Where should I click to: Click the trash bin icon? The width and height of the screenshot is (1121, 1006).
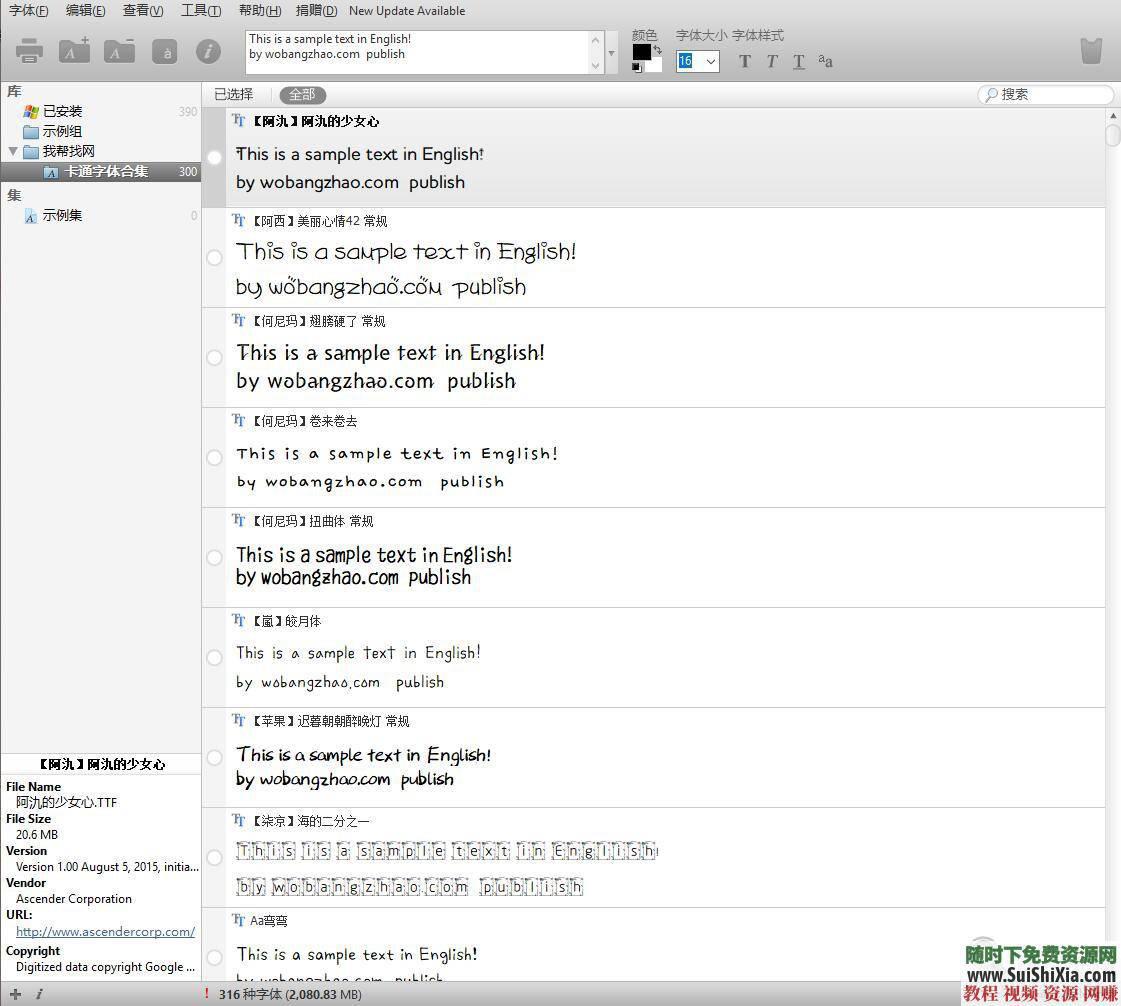[1091, 50]
